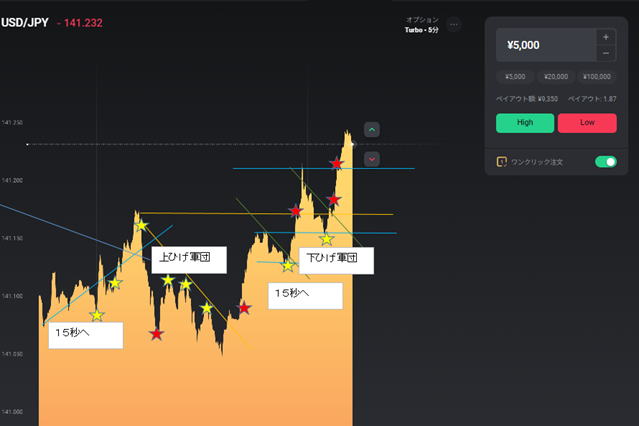Image resolution: width=639 pixels, height=426 pixels.
Task: Place a High trade
Action: (525, 123)
